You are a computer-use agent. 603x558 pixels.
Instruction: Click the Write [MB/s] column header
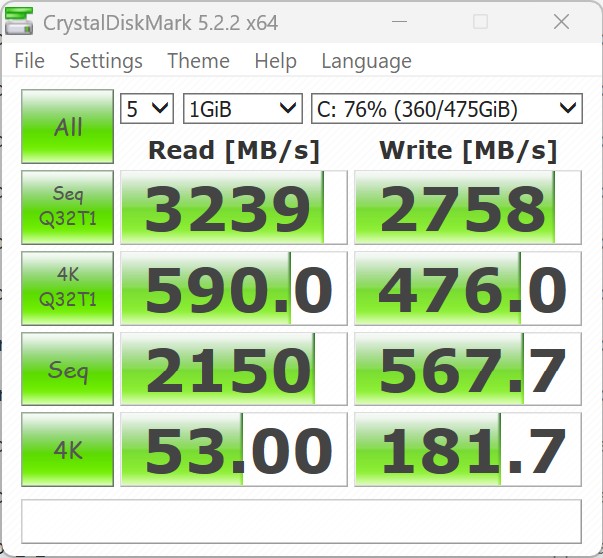[468, 150]
